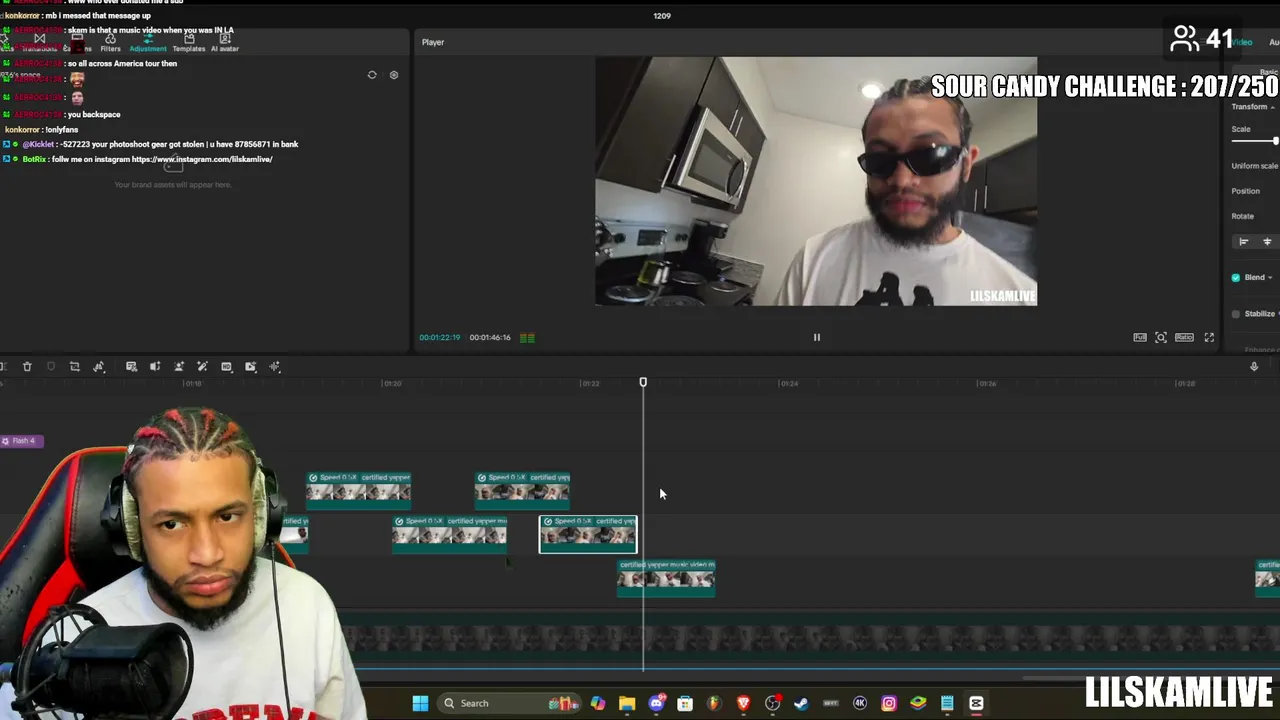Delete the selected clip with the trash icon
This screenshot has height=720, width=1280.
tap(27, 367)
